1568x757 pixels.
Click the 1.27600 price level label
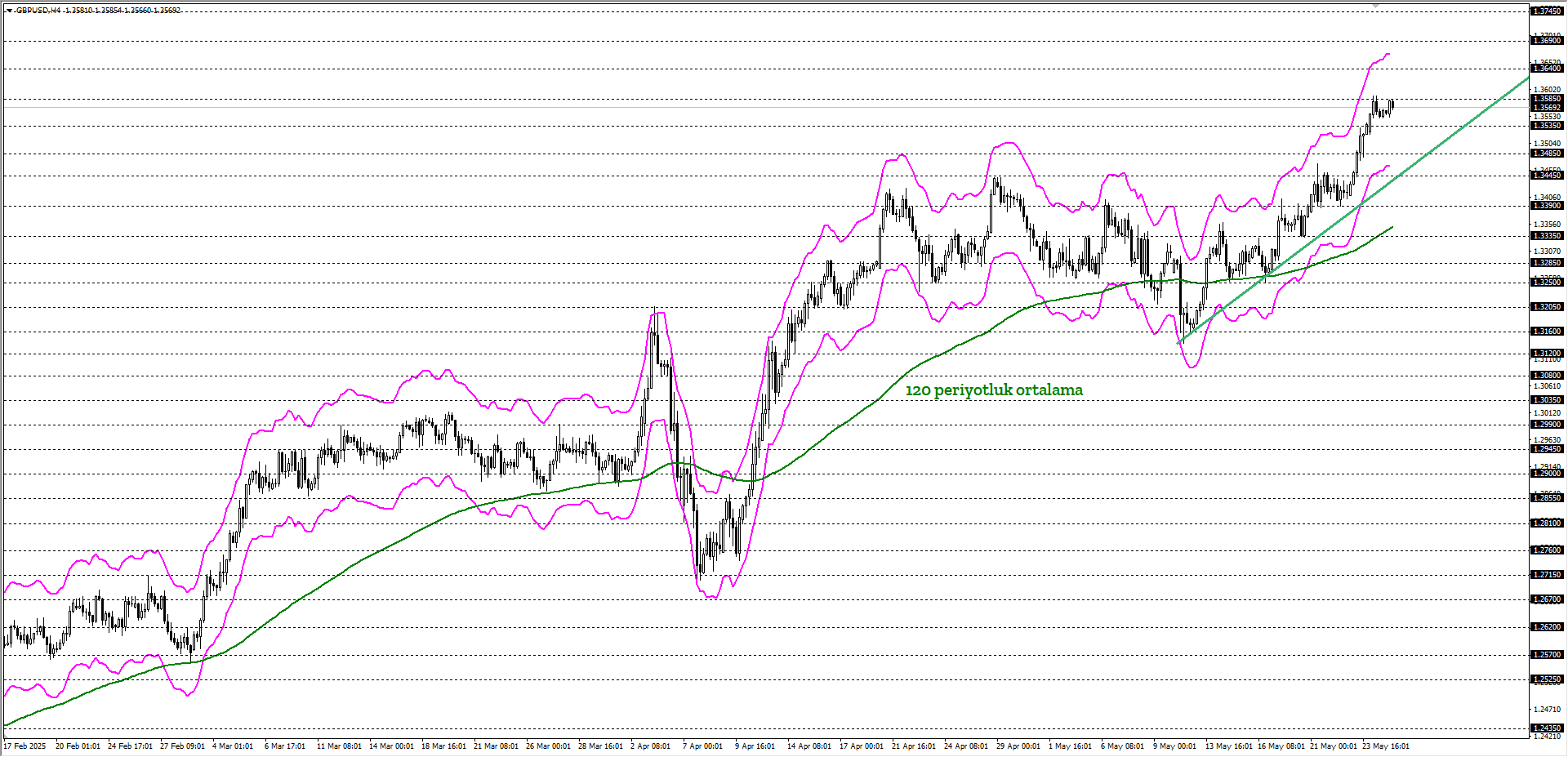[1547, 550]
